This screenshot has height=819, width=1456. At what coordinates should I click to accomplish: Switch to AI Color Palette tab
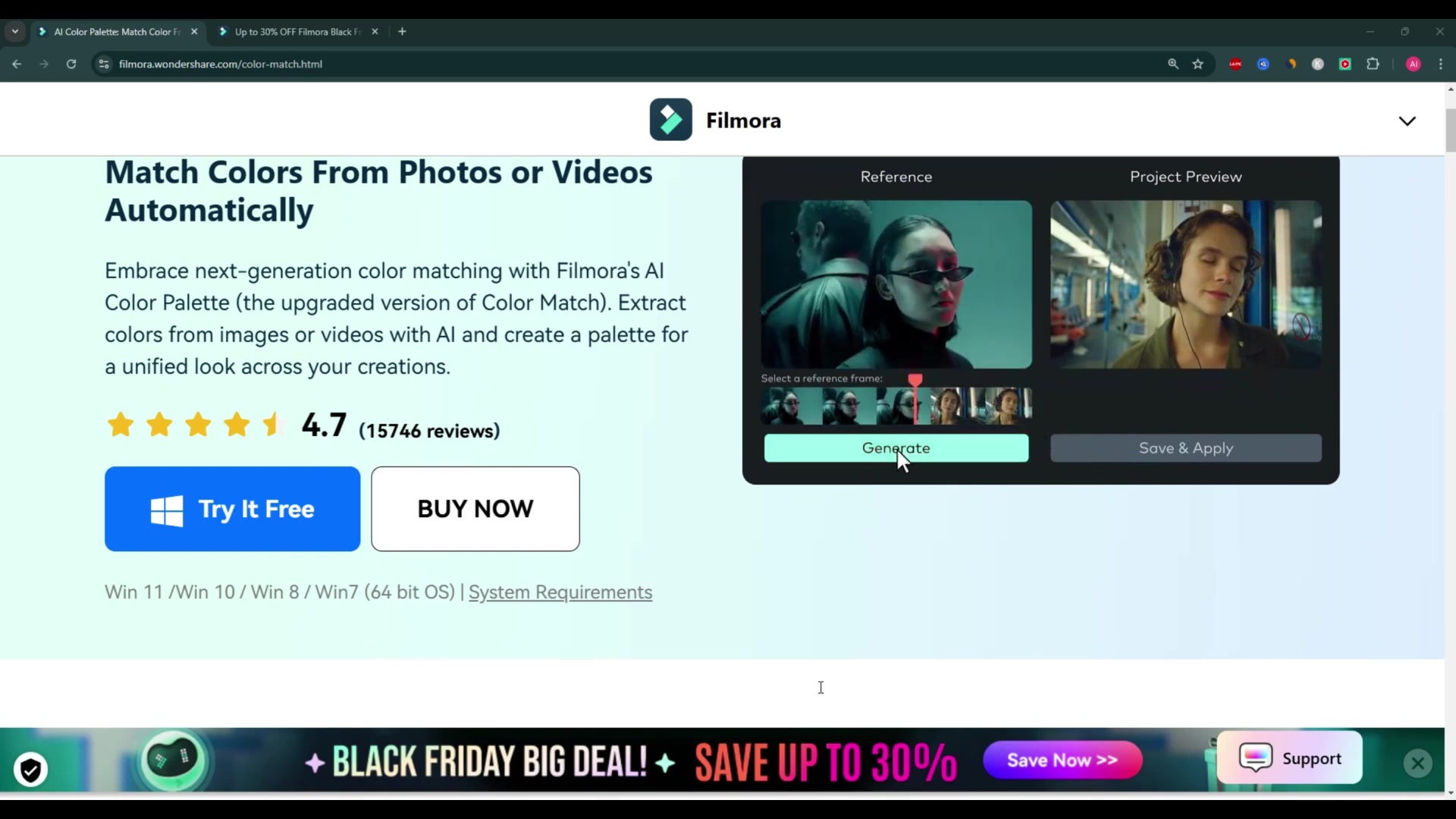pos(117,32)
